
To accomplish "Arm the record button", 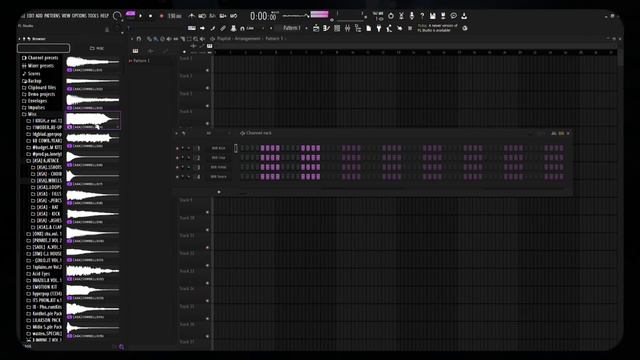I will [161, 16].
